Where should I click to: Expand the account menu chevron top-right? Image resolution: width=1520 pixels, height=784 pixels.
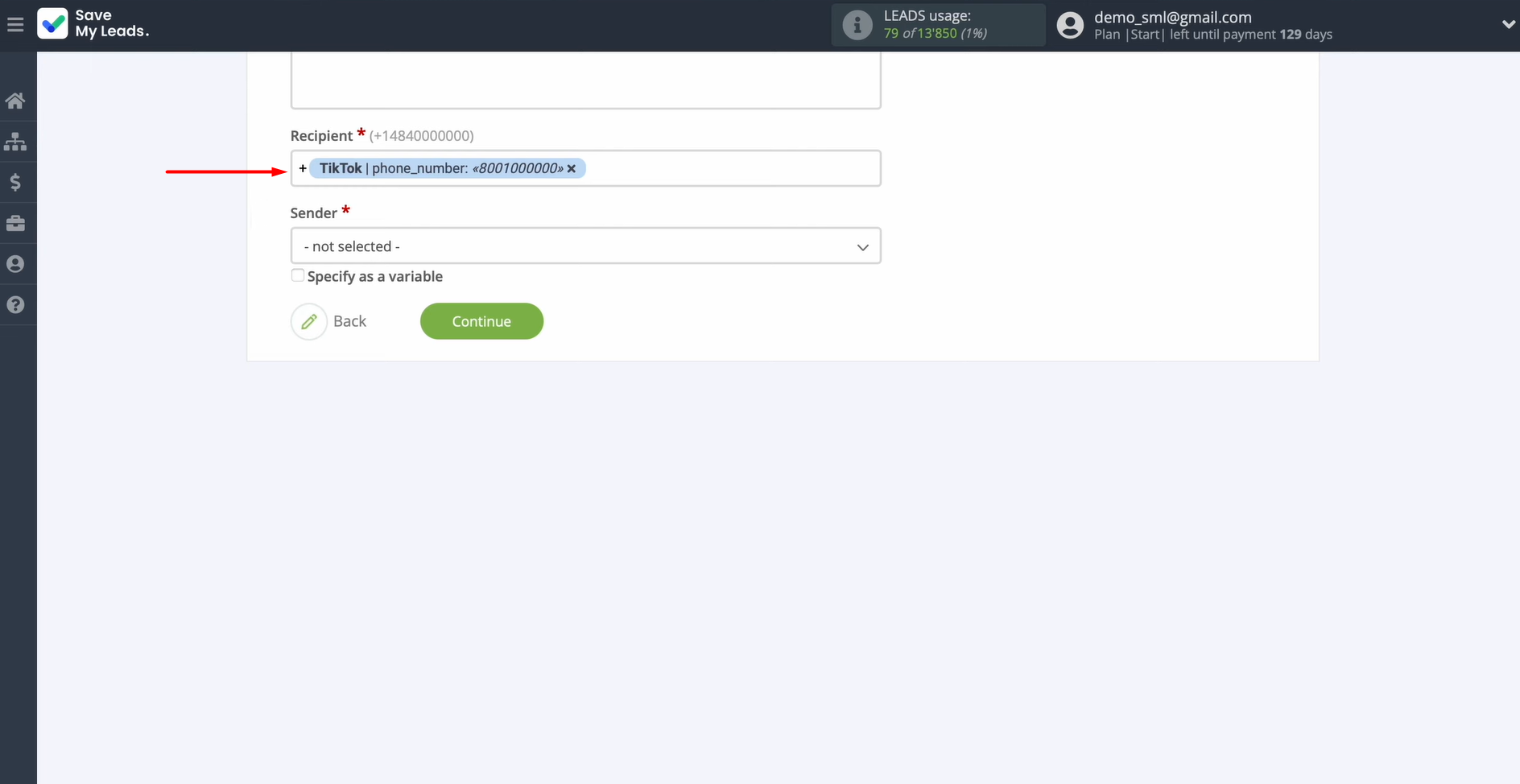[x=1510, y=24]
